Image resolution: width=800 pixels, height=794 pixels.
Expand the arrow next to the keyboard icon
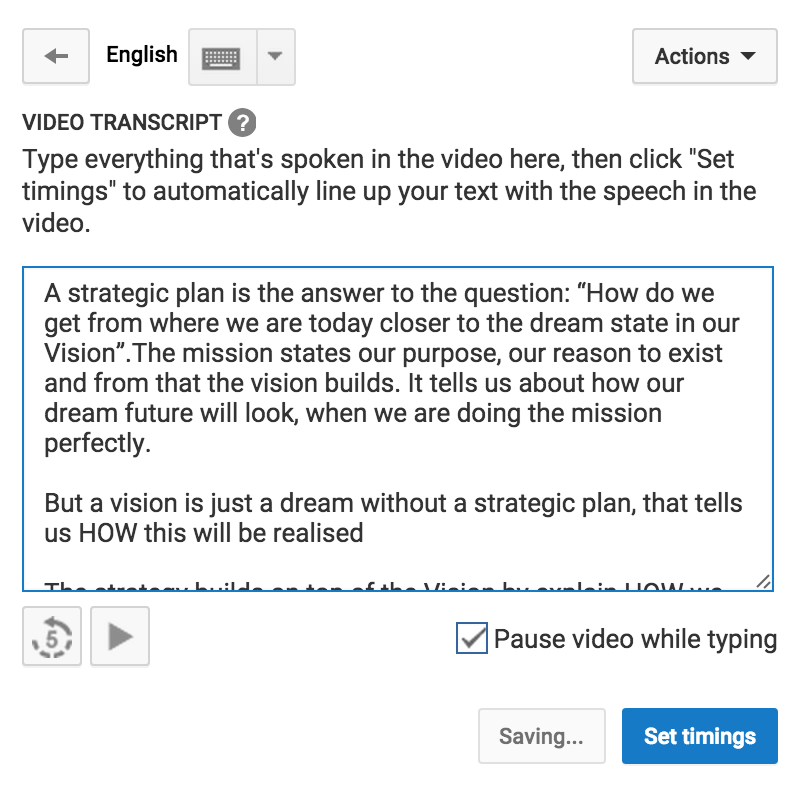pyautogui.click(x=276, y=57)
